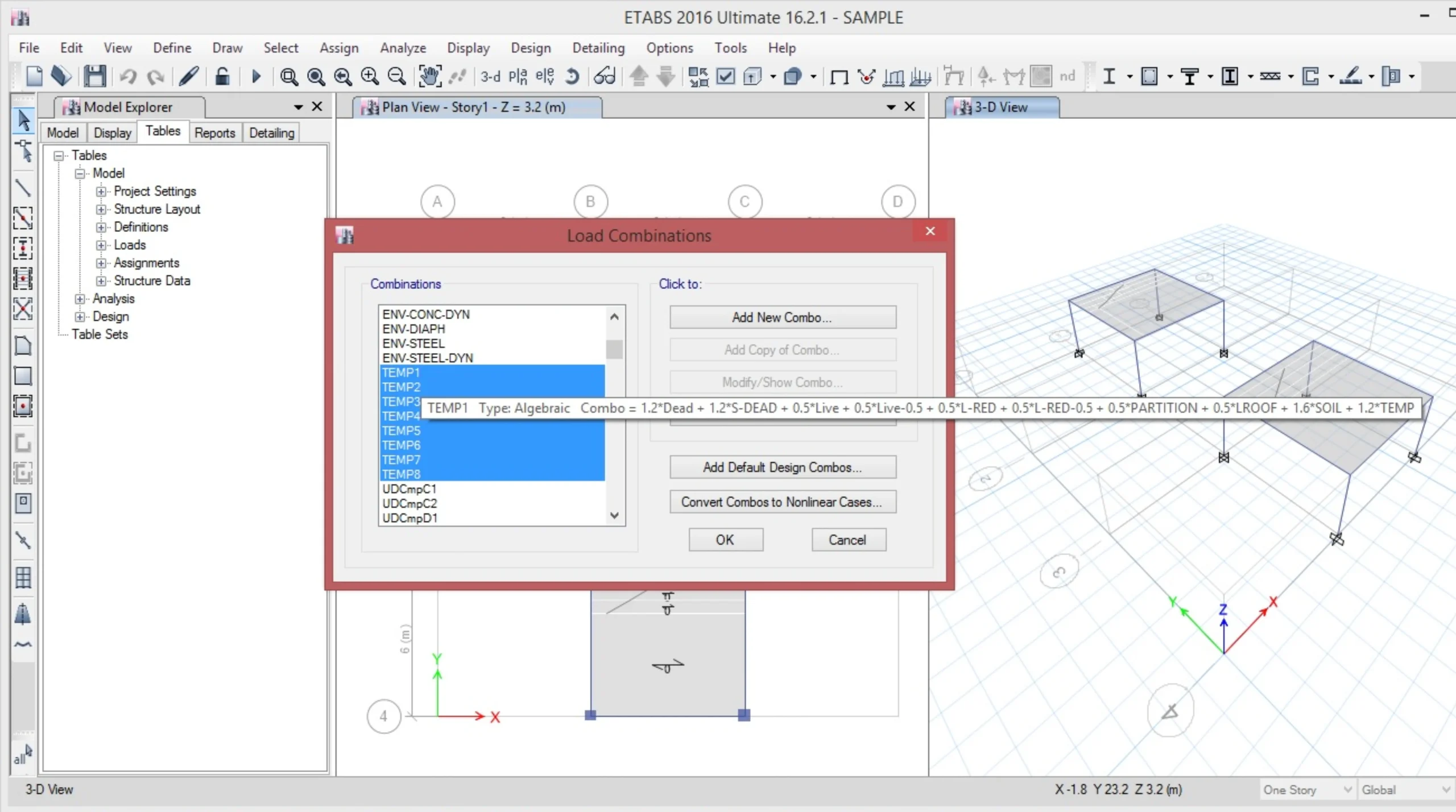
Task: Select UDCmpC1 in combinations list
Action: (409, 489)
